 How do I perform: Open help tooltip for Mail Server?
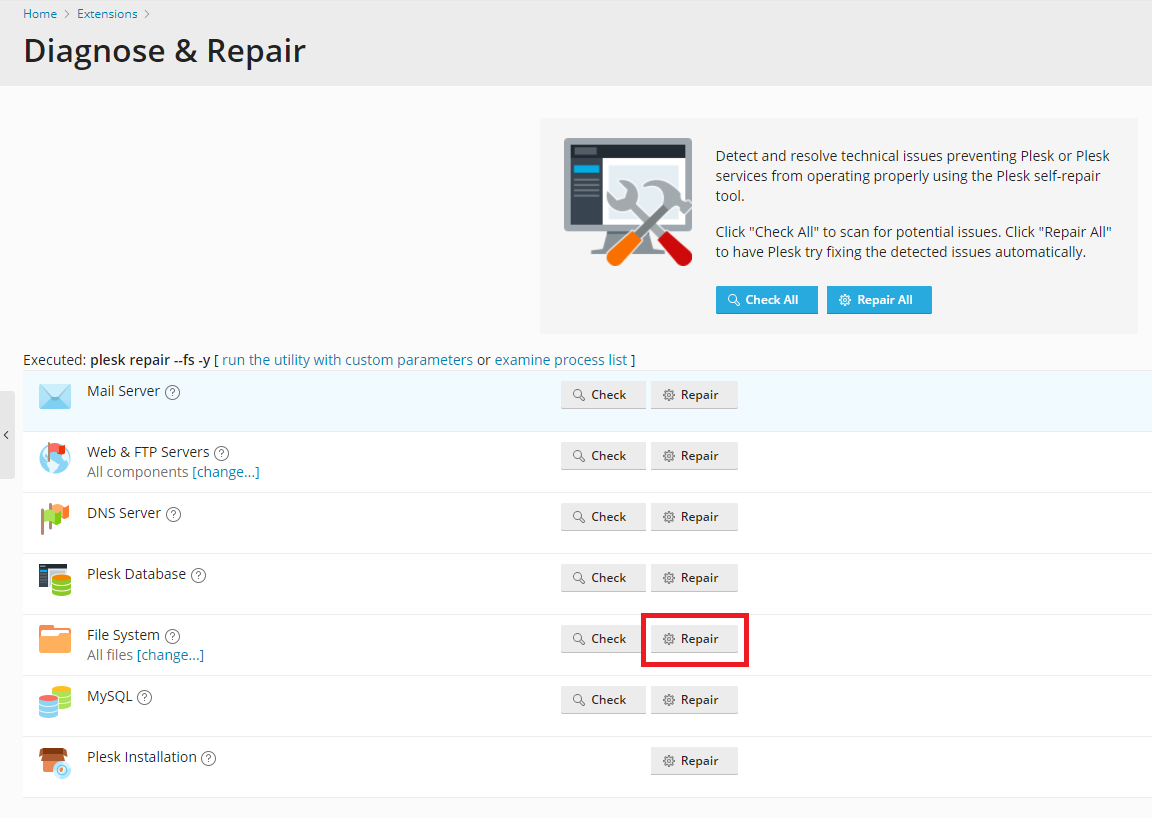pyautogui.click(x=173, y=392)
